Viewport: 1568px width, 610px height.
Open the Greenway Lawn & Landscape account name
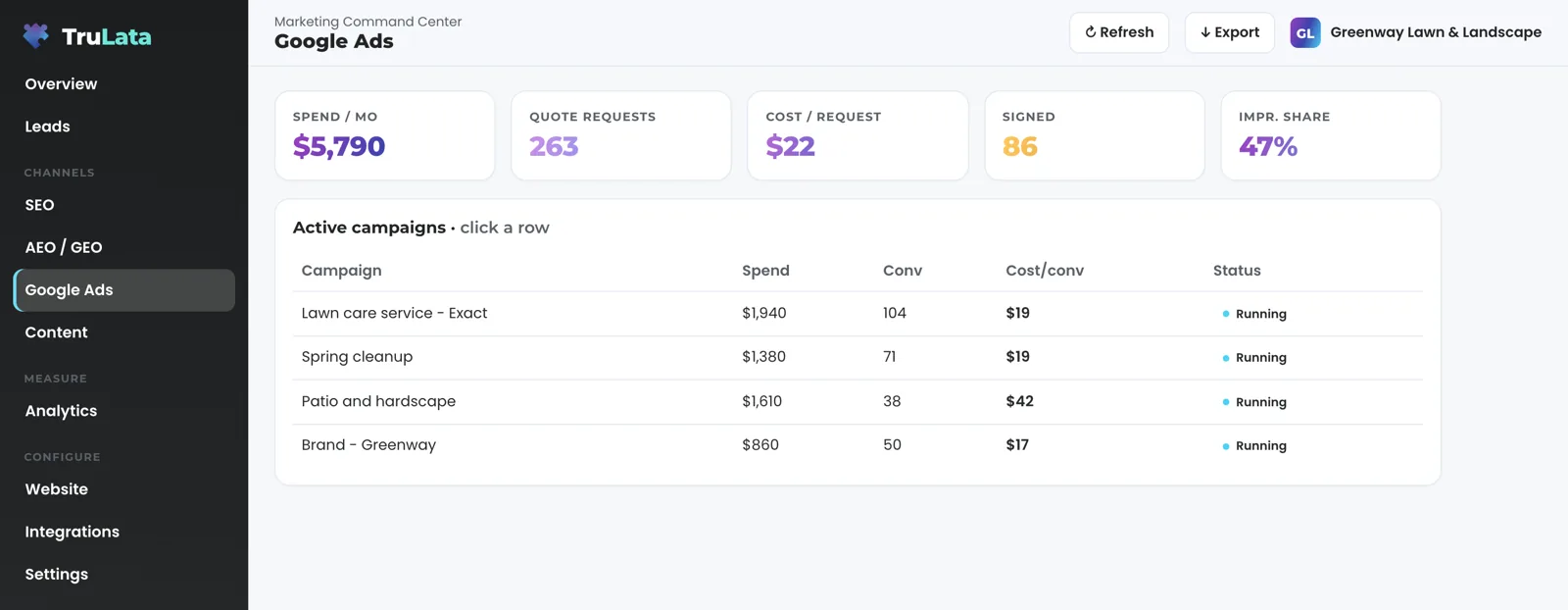click(1436, 32)
